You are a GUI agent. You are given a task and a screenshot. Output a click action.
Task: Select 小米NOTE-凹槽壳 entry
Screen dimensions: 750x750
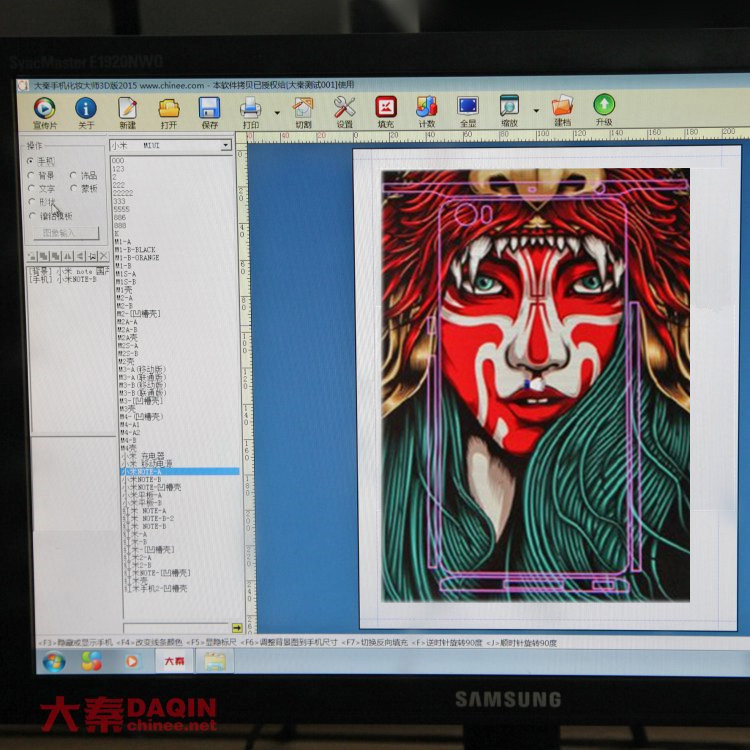coord(152,487)
